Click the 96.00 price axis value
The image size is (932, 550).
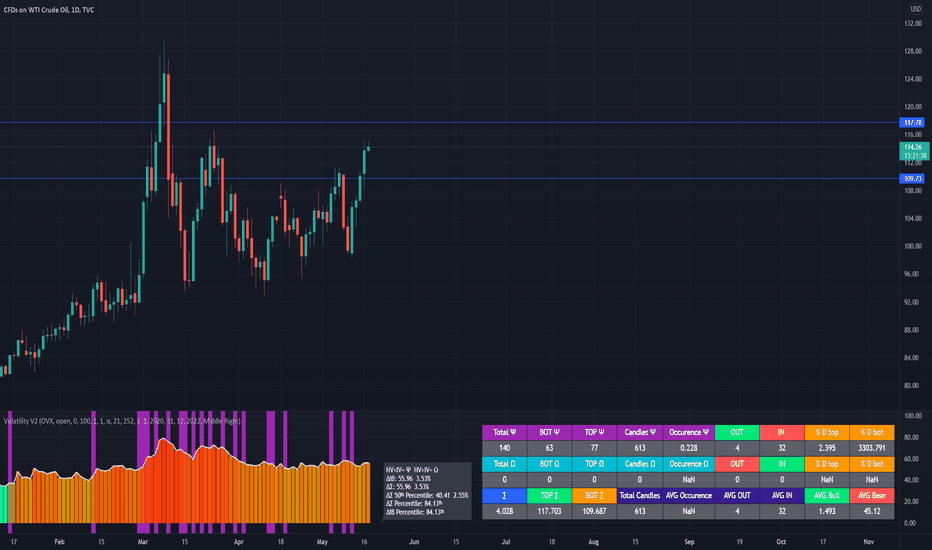(x=912, y=274)
